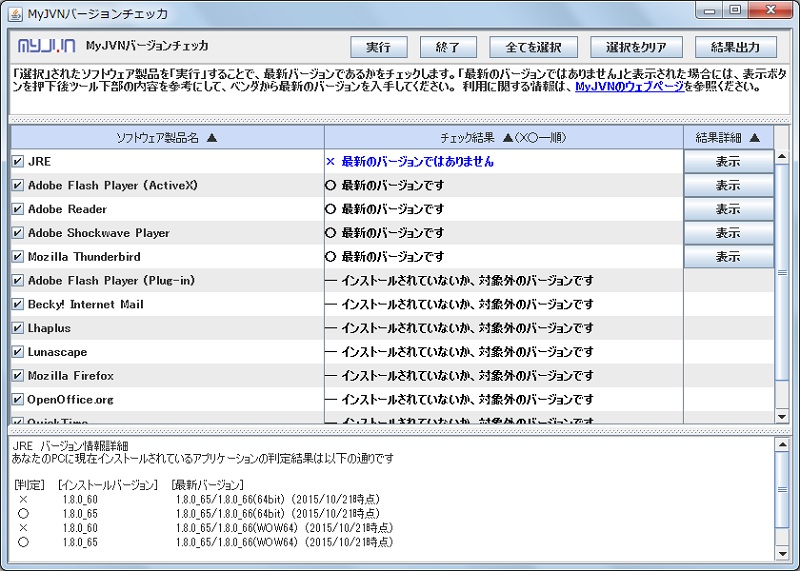
Task: Click first 1.8.0_60 installed version line
Action: click(x=80, y=500)
